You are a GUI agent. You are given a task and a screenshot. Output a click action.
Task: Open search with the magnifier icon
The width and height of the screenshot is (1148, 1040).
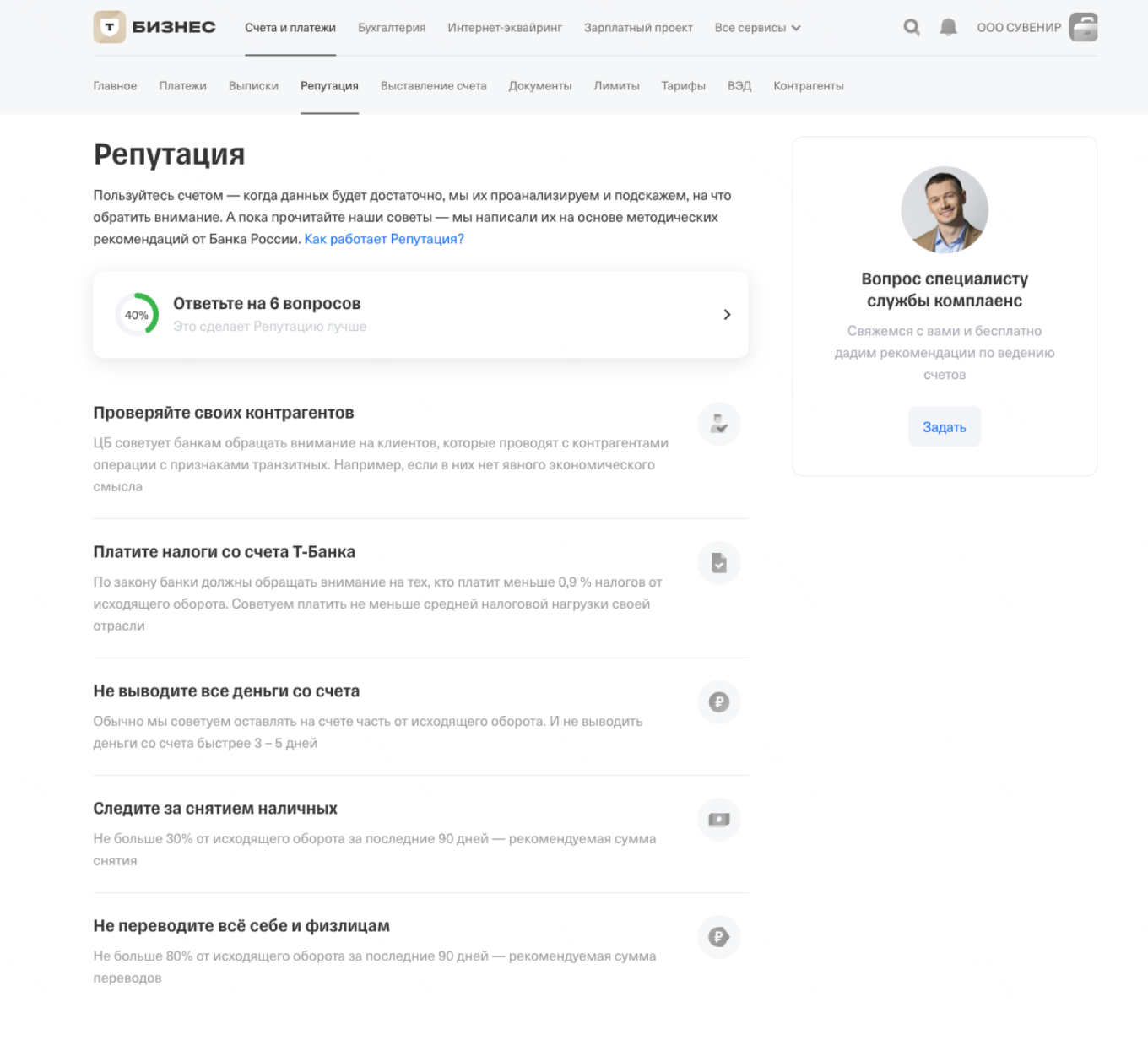[912, 27]
